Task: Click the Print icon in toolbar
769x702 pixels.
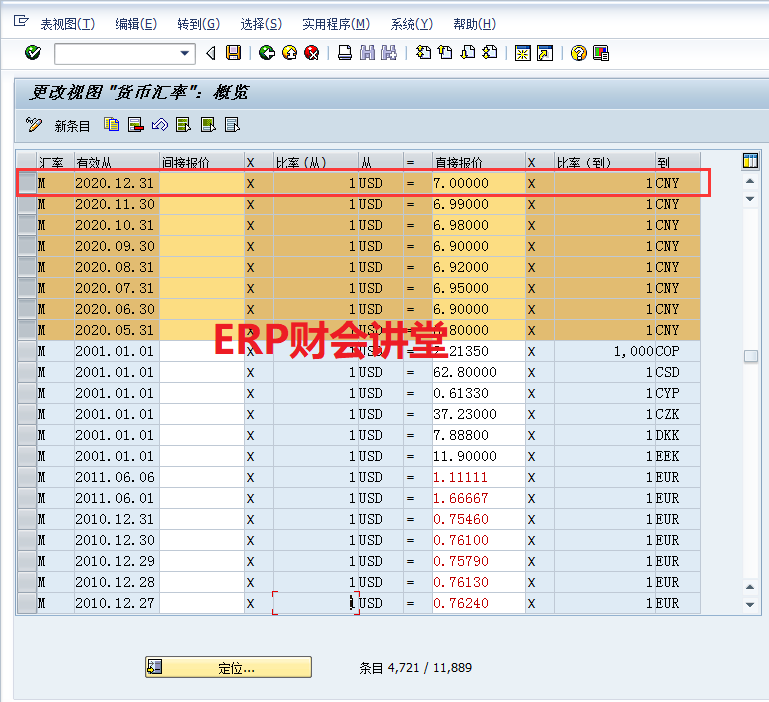Action: (x=344, y=53)
